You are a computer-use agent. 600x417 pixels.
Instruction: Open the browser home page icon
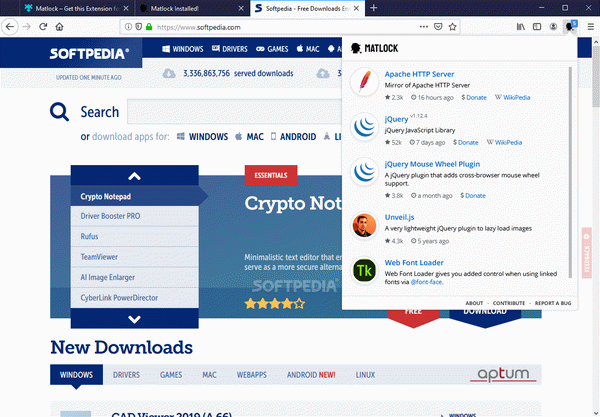point(59,27)
